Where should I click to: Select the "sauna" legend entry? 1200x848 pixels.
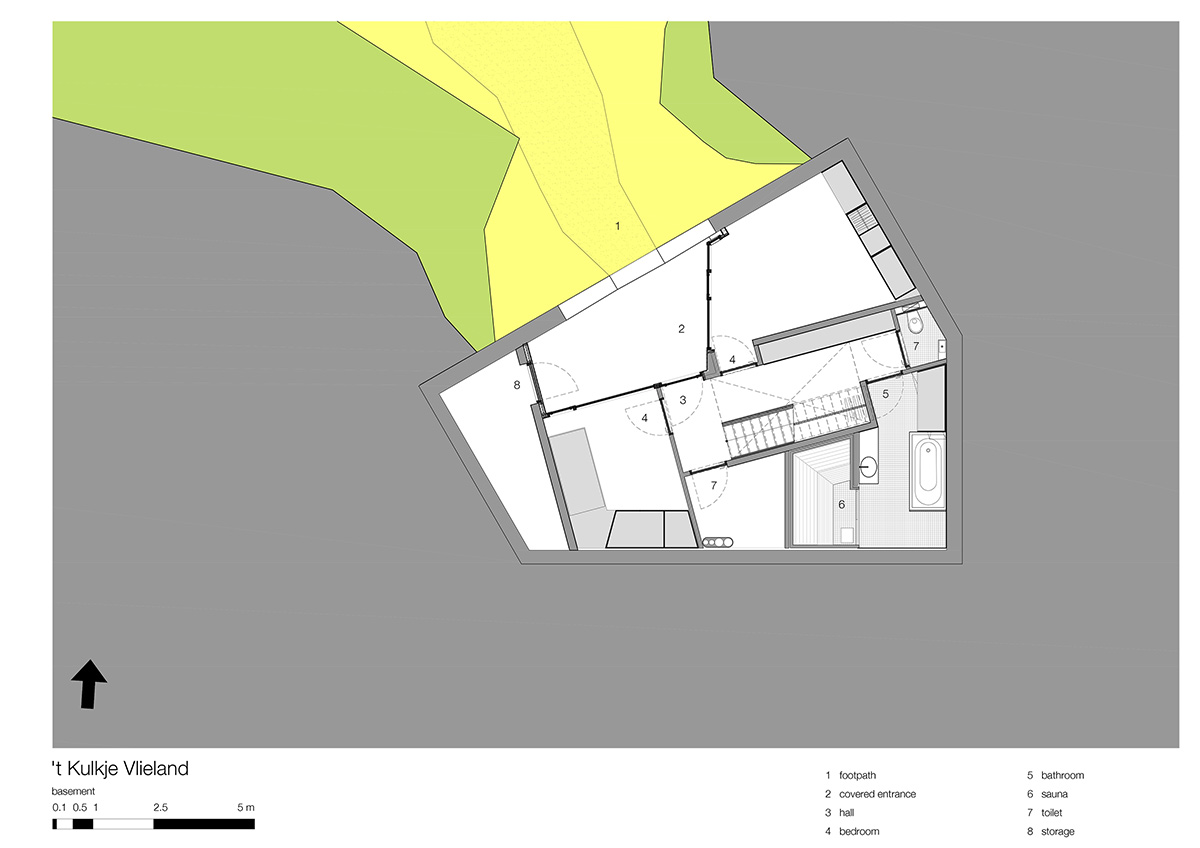[x=1055, y=794]
